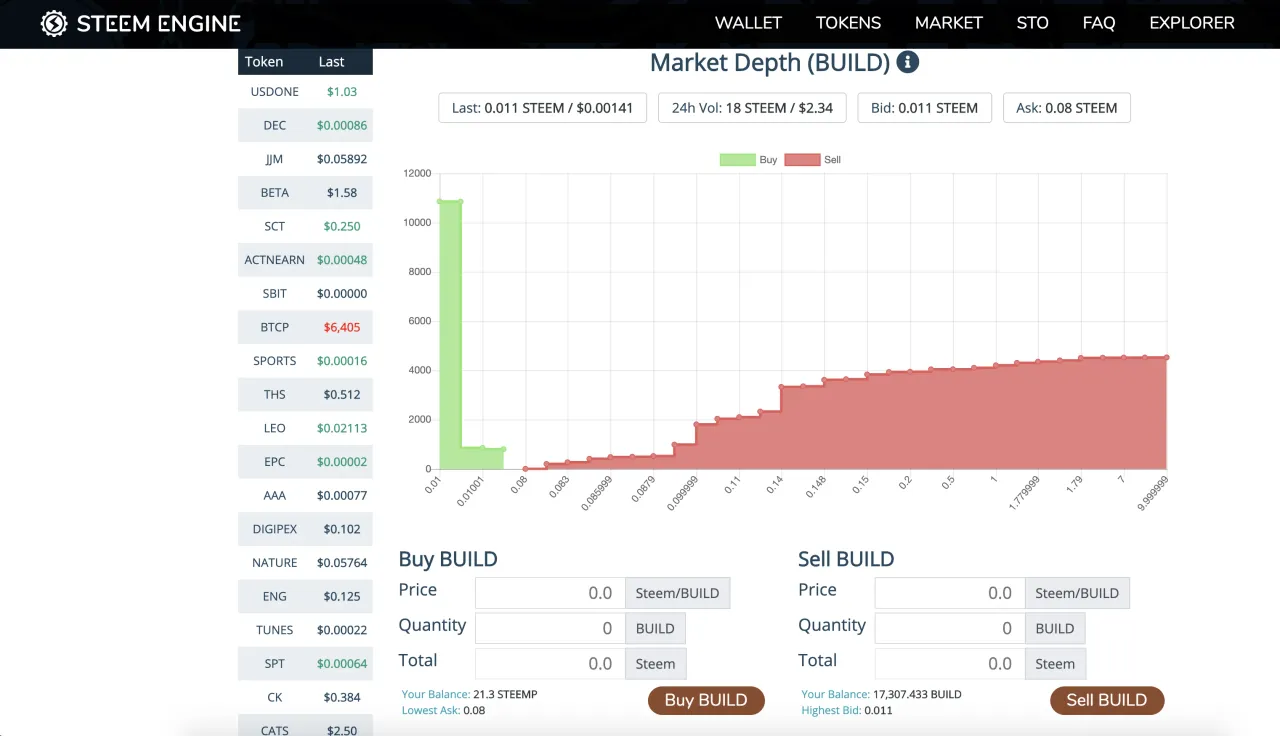Viewport: 1280px width, 736px height.
Task: Click the Steem/BUILD unit label under Buy Price
Action: (678, 593)
